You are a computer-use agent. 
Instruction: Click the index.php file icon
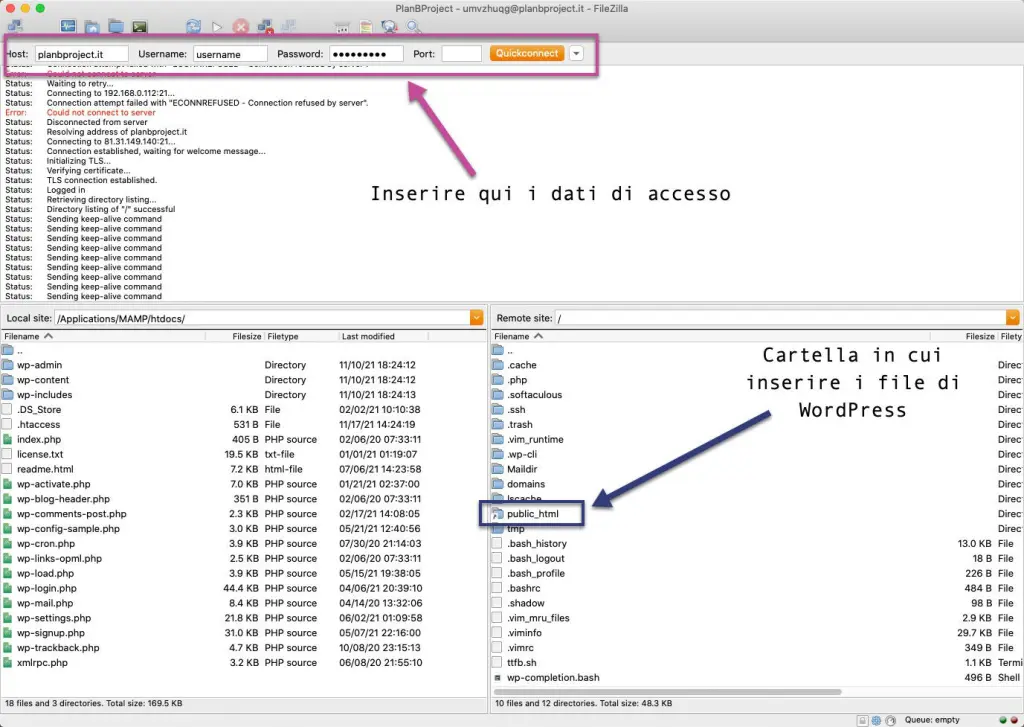[7, 439]
